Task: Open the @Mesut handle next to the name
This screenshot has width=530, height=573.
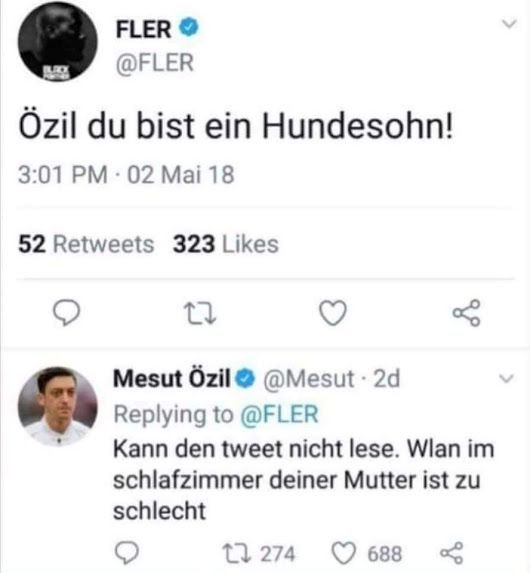Action: pyautogui.click(x=309, y=379)
